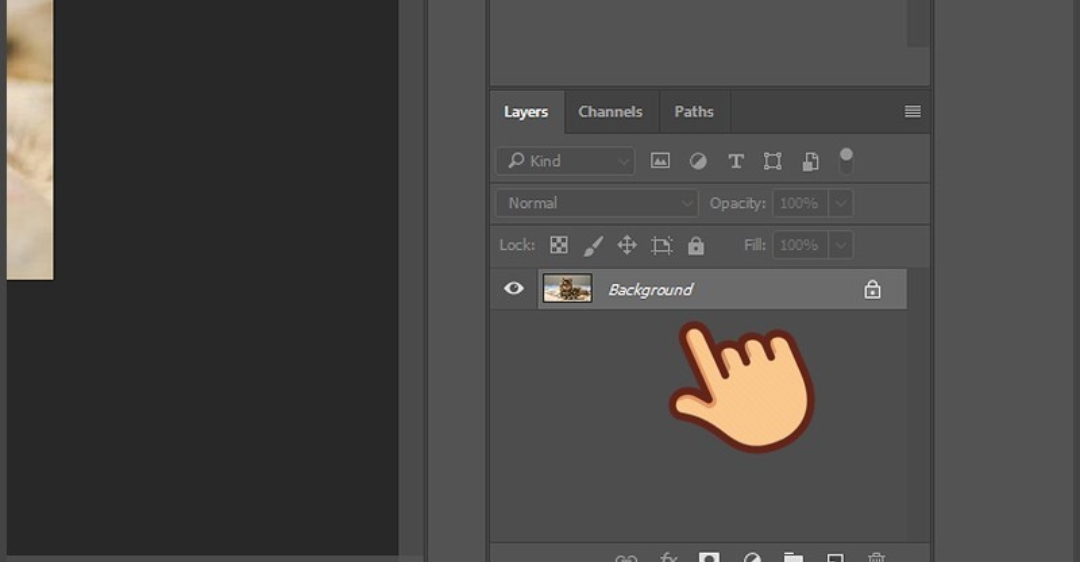The image size is (1080, 562).
Task: Open the Normal blending mode dropdown
Action: pos(596,203)
